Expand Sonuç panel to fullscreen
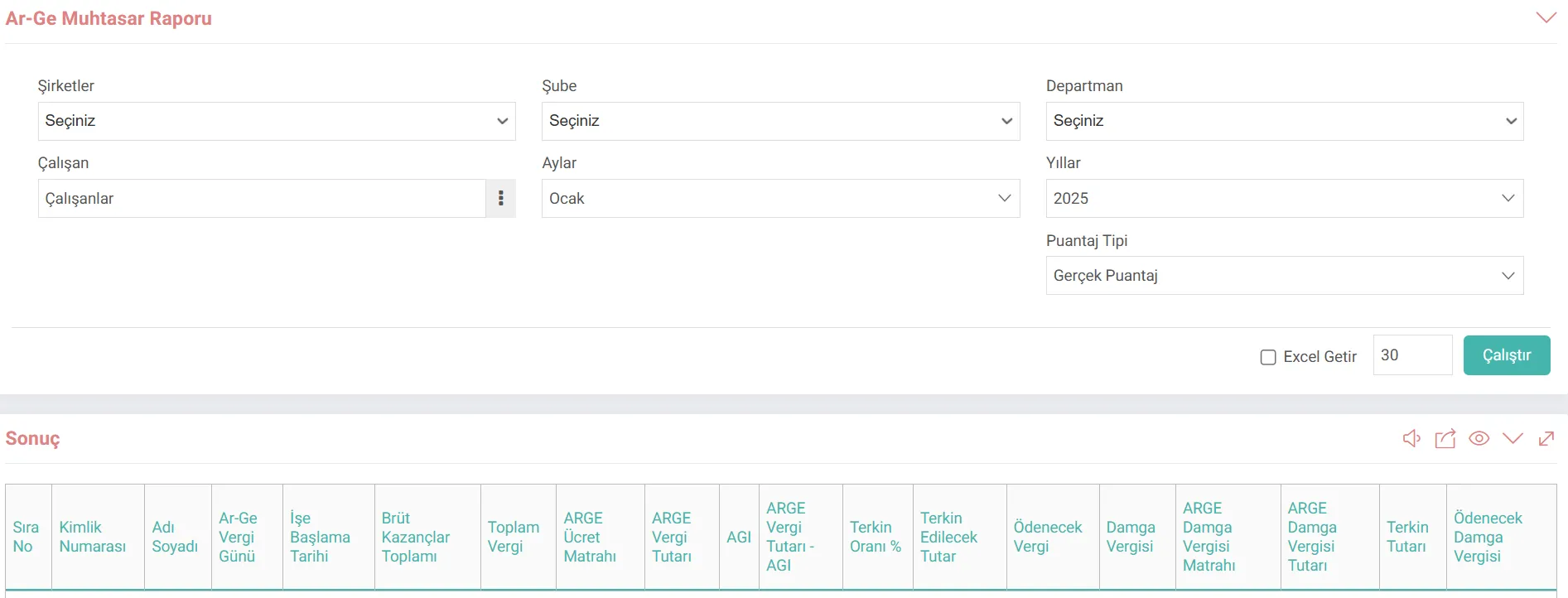This screenshot has height=598, width=1568. 1546,438
